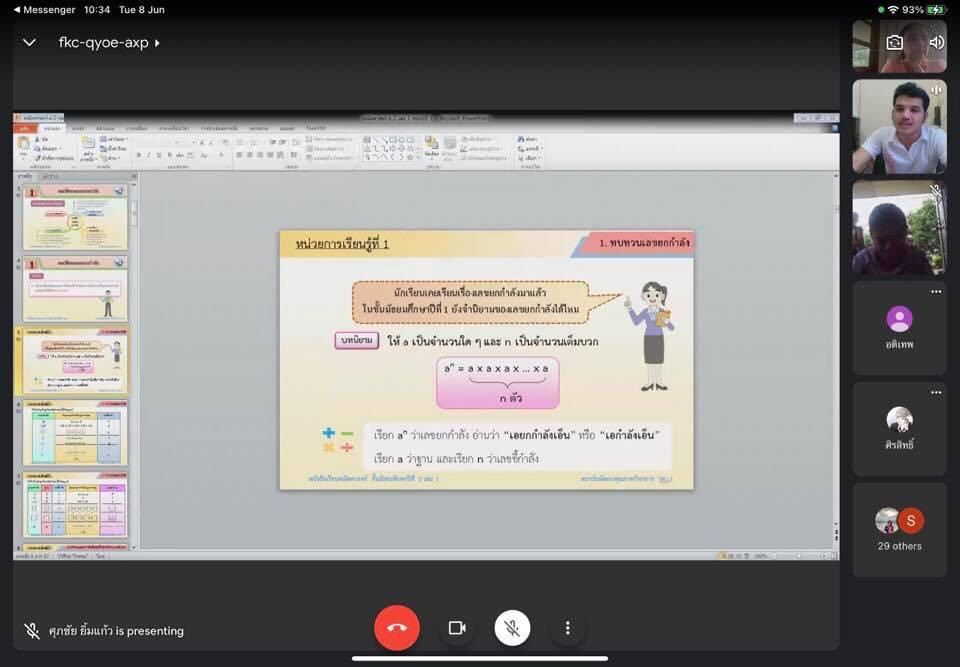Return to Messenger from the status bar

tap(45, 9)
